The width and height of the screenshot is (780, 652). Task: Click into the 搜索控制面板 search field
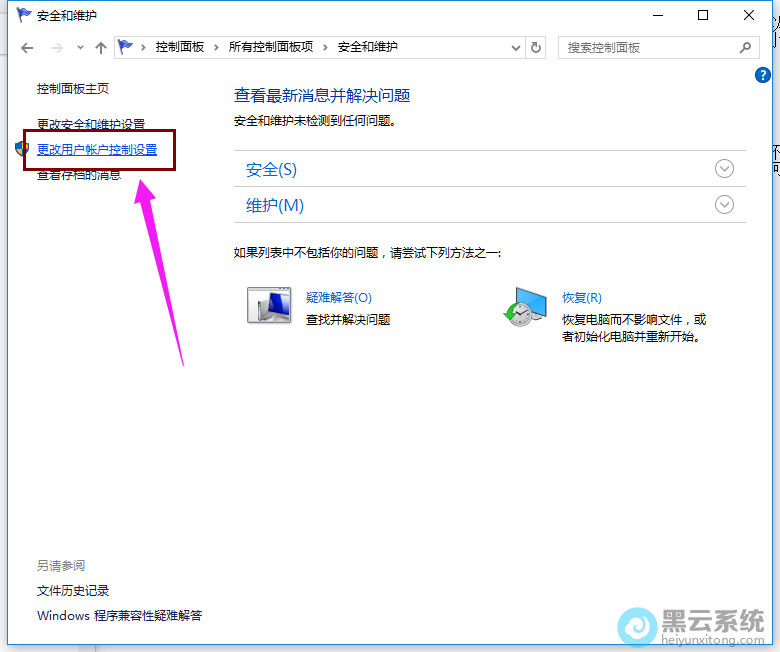[x=645, y=47]
